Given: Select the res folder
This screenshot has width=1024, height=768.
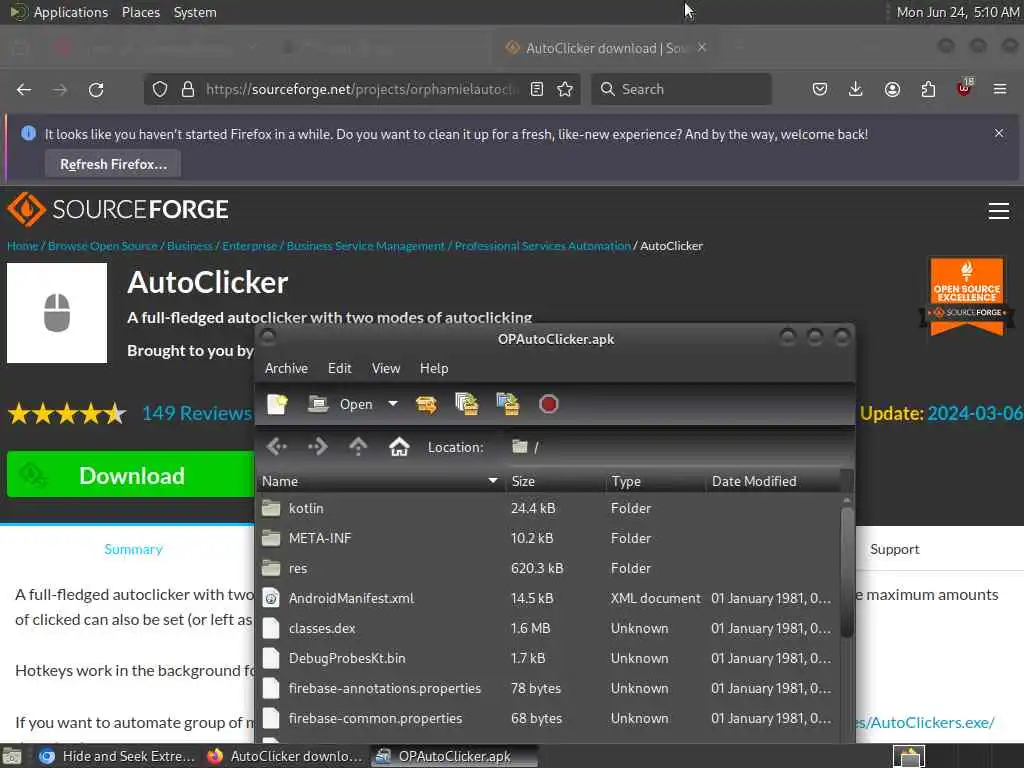Looking at the screenshot, I should click(547, 568).
